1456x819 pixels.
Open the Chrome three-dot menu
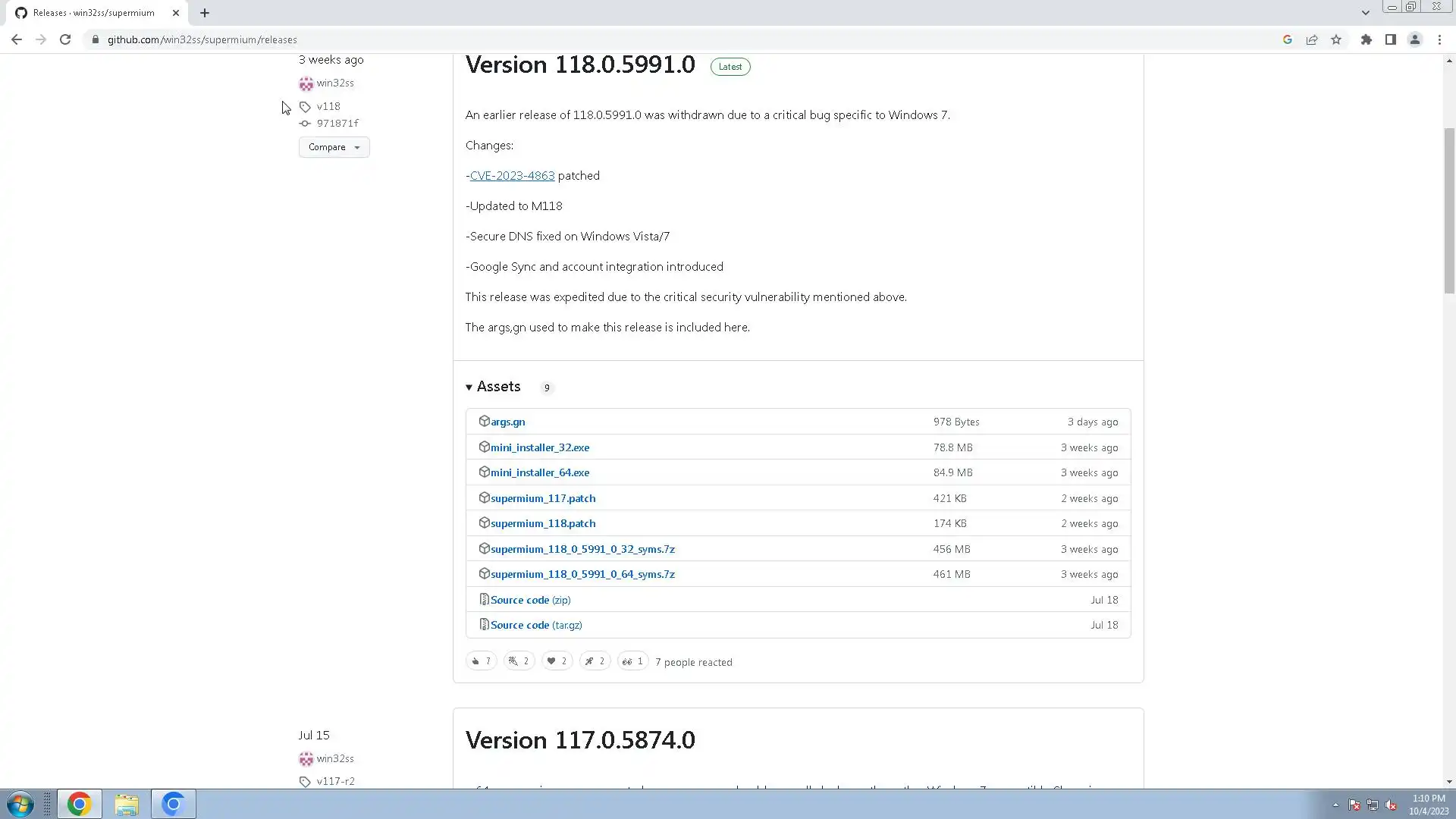point(1439,39)
